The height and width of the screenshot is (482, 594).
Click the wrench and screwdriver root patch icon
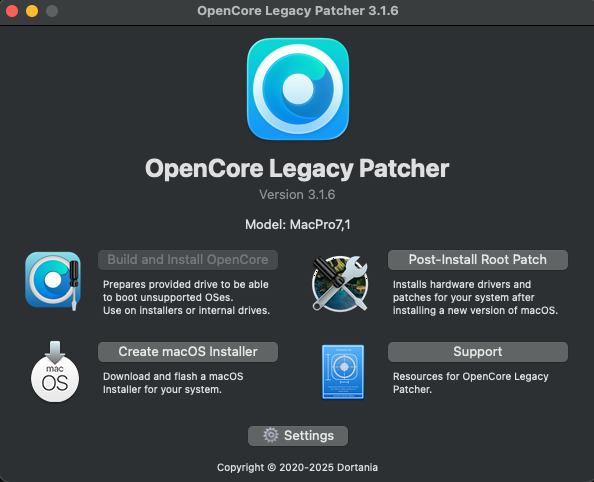tap(340, 283)
